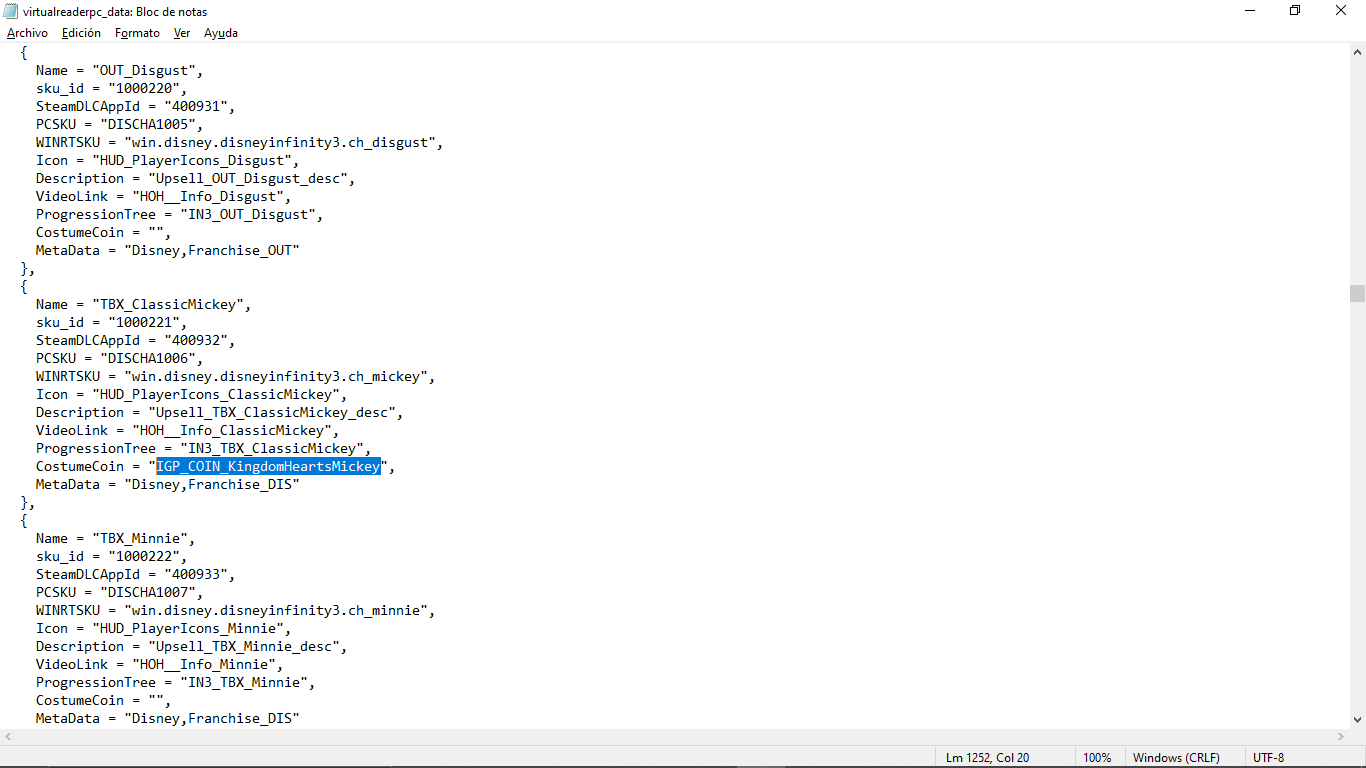
Task: Click the line sku_id = "1000220"
Action: (x=111, y=89)
